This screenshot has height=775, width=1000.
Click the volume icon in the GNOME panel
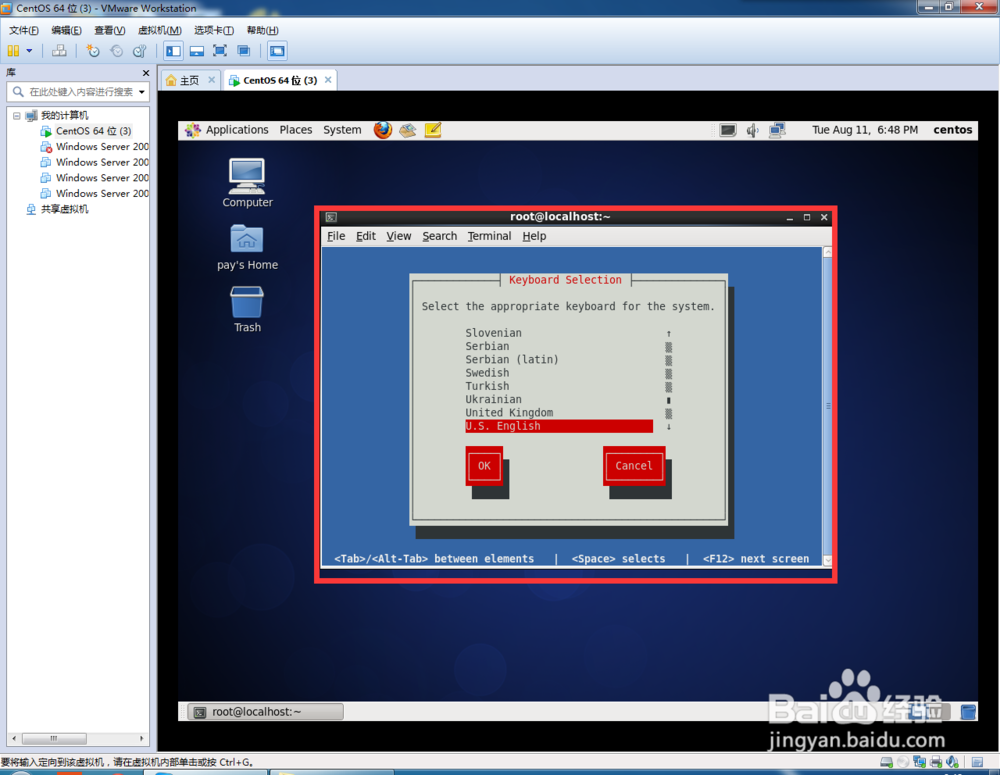[751, 129]
